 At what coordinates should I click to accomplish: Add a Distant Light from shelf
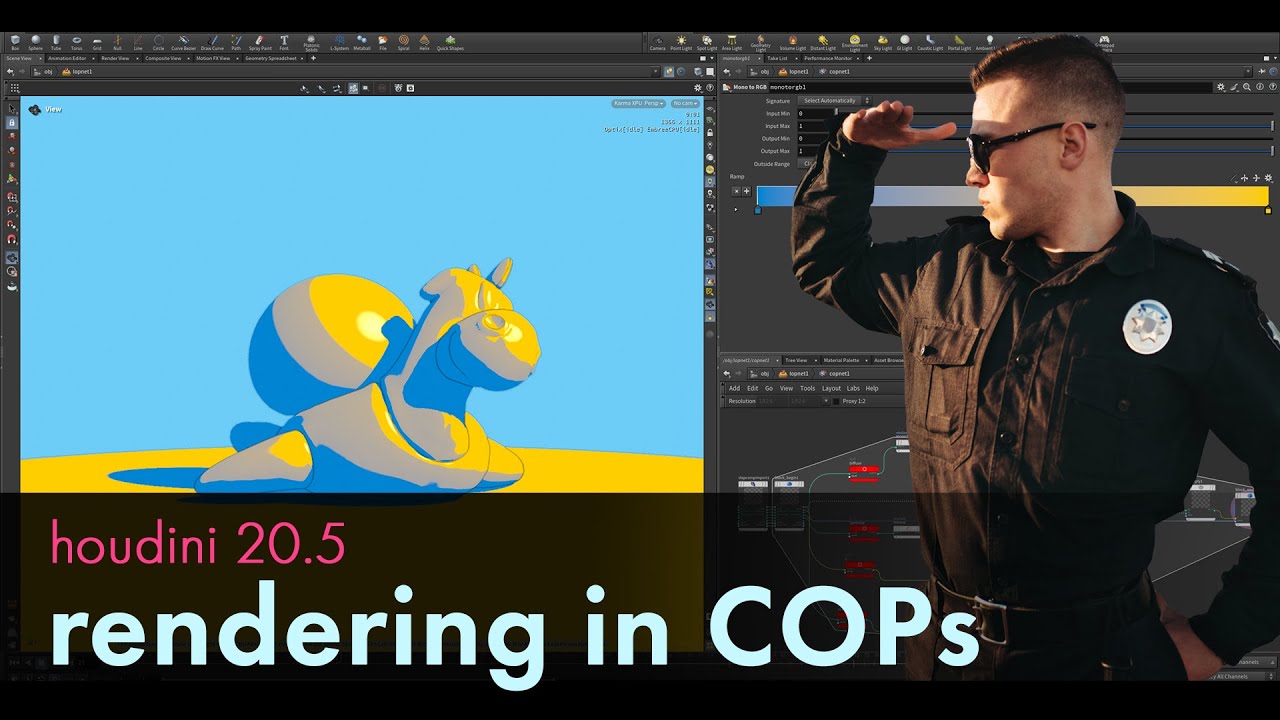[x=823, y=42]
